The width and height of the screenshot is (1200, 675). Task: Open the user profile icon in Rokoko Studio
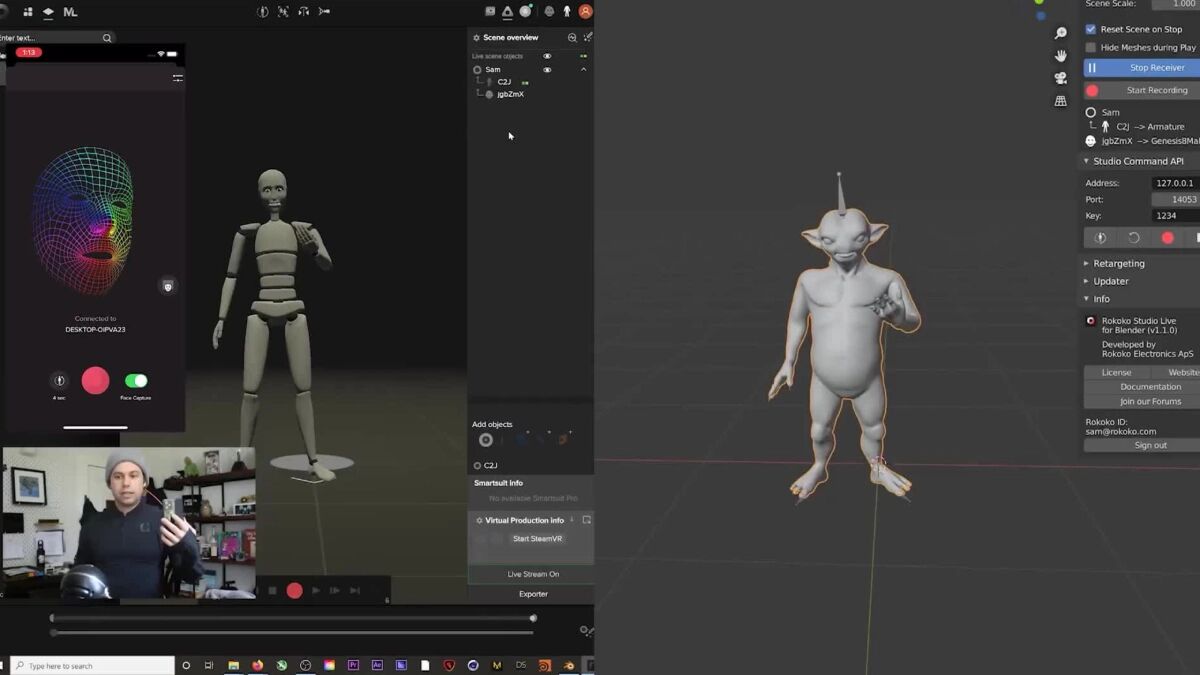pos(585,11)
